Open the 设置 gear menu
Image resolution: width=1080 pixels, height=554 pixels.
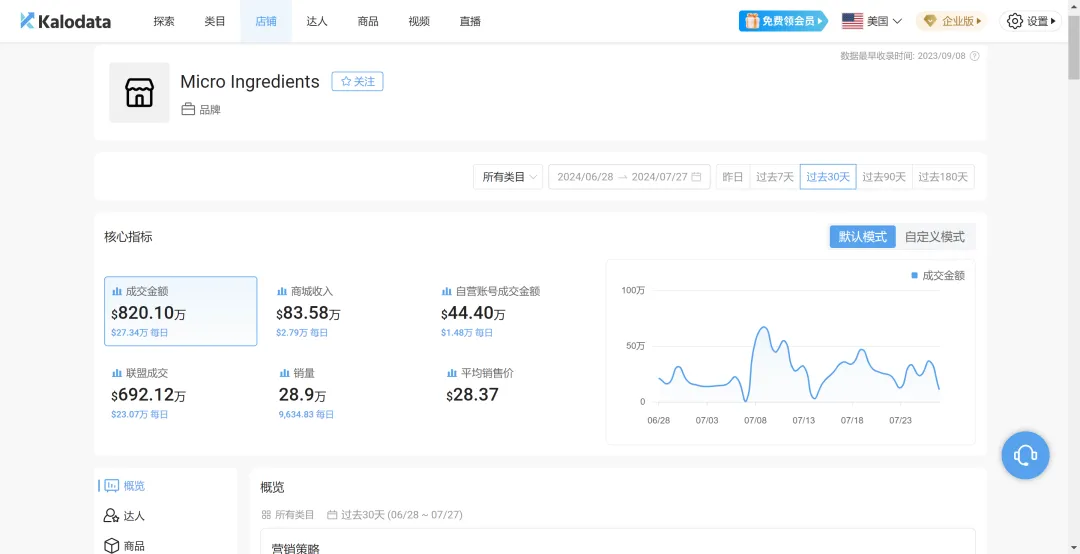click(1030, 21)
